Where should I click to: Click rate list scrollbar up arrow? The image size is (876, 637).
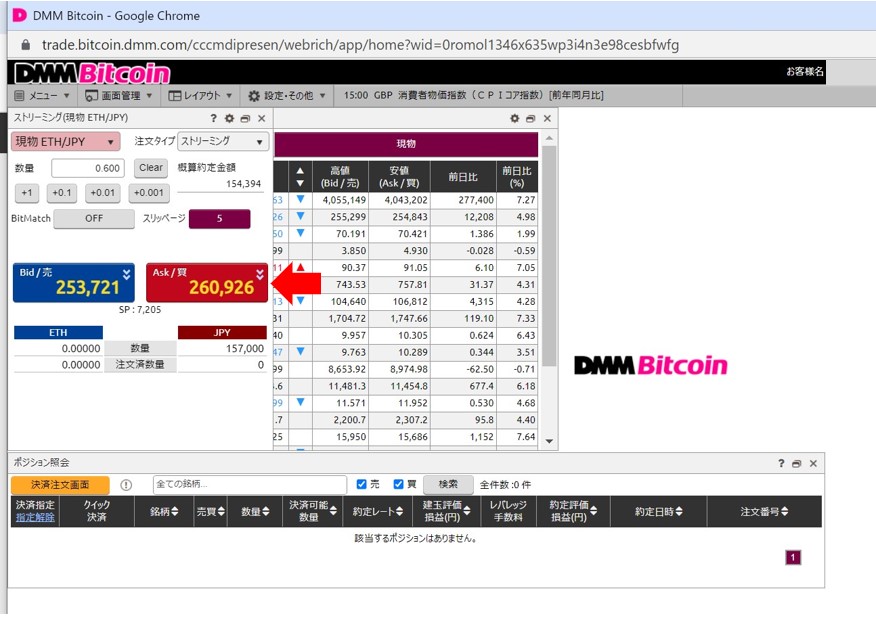coord(549,139)
